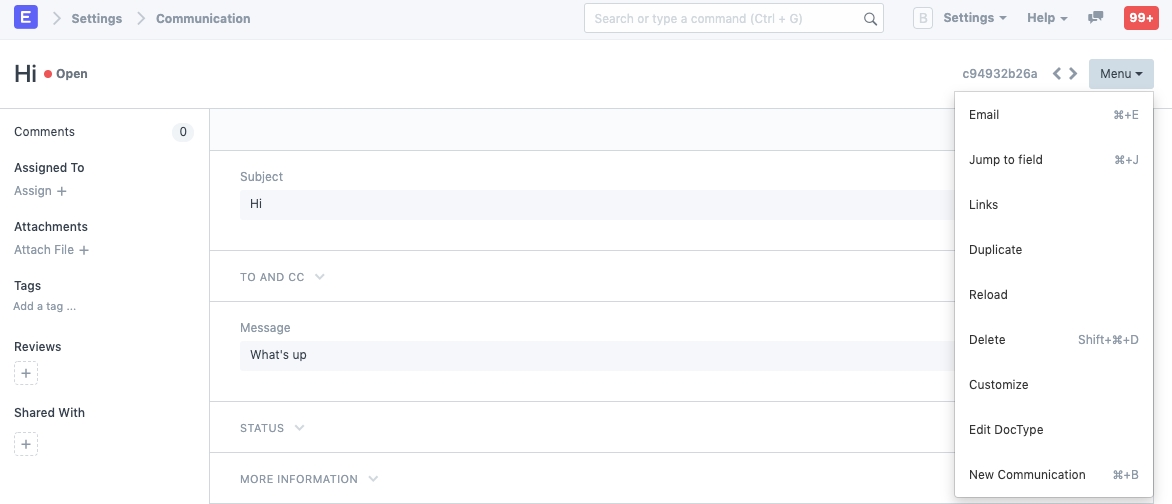The height and width of the screenshot is (504, 1172).
Task: Add a review with plus button
Action: pos(26,373)
